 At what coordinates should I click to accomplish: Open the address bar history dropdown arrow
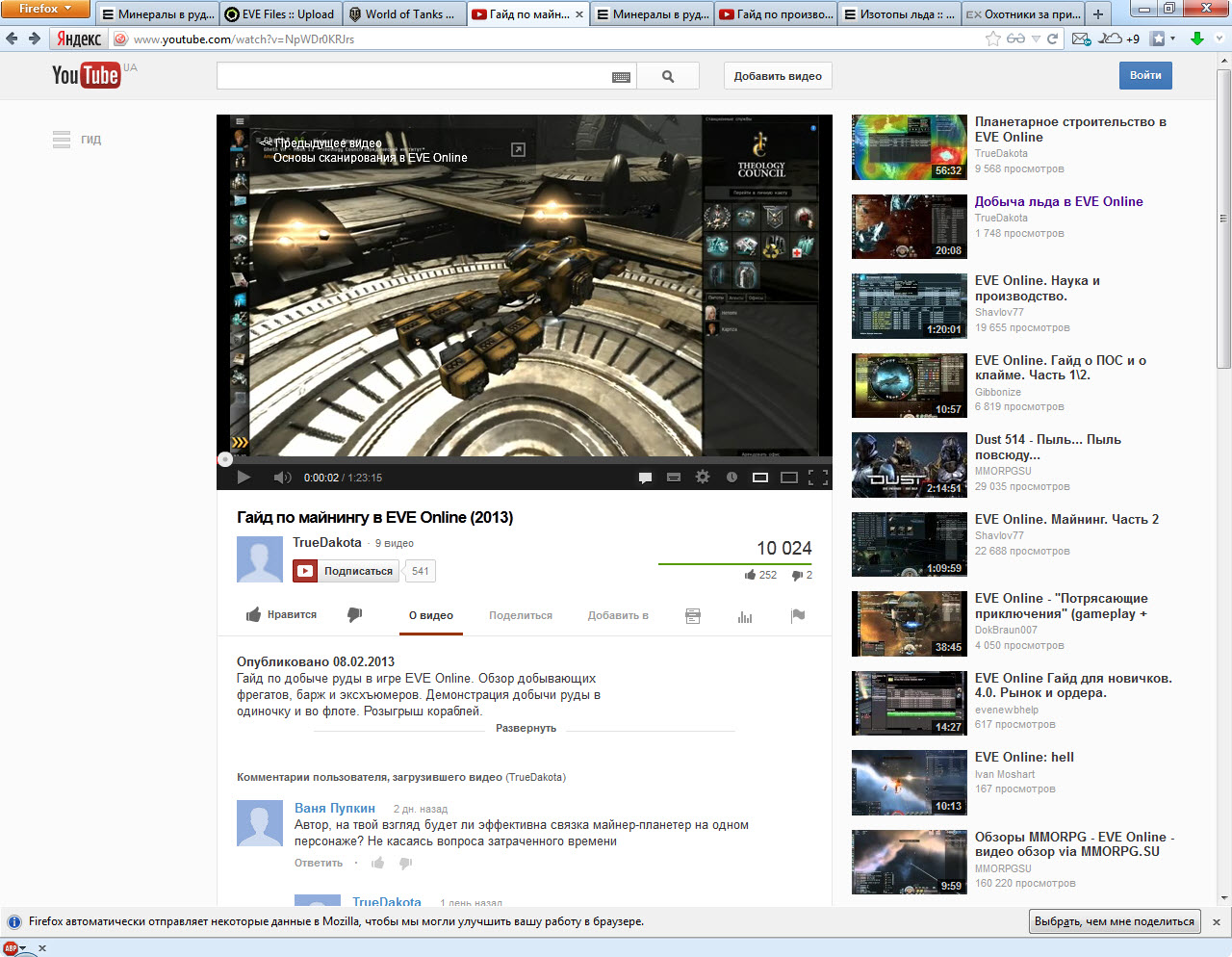[1036, 39]
